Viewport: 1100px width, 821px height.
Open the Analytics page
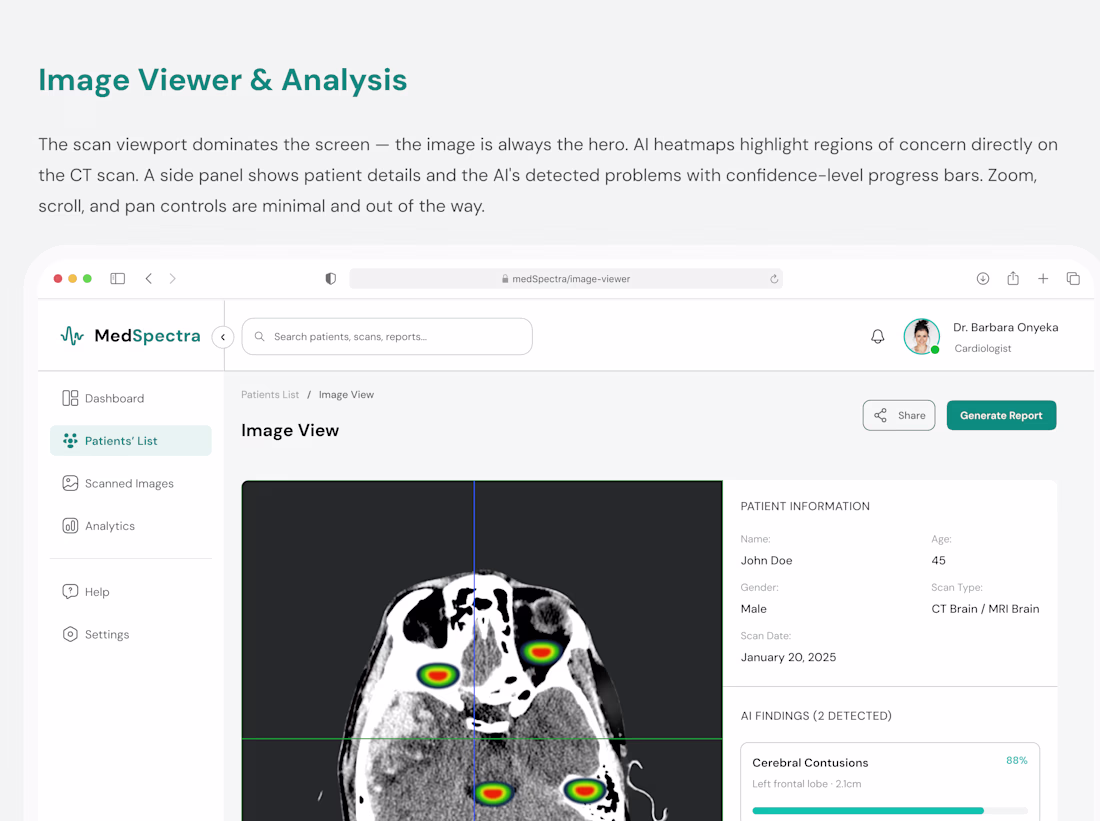pos(109,526)
